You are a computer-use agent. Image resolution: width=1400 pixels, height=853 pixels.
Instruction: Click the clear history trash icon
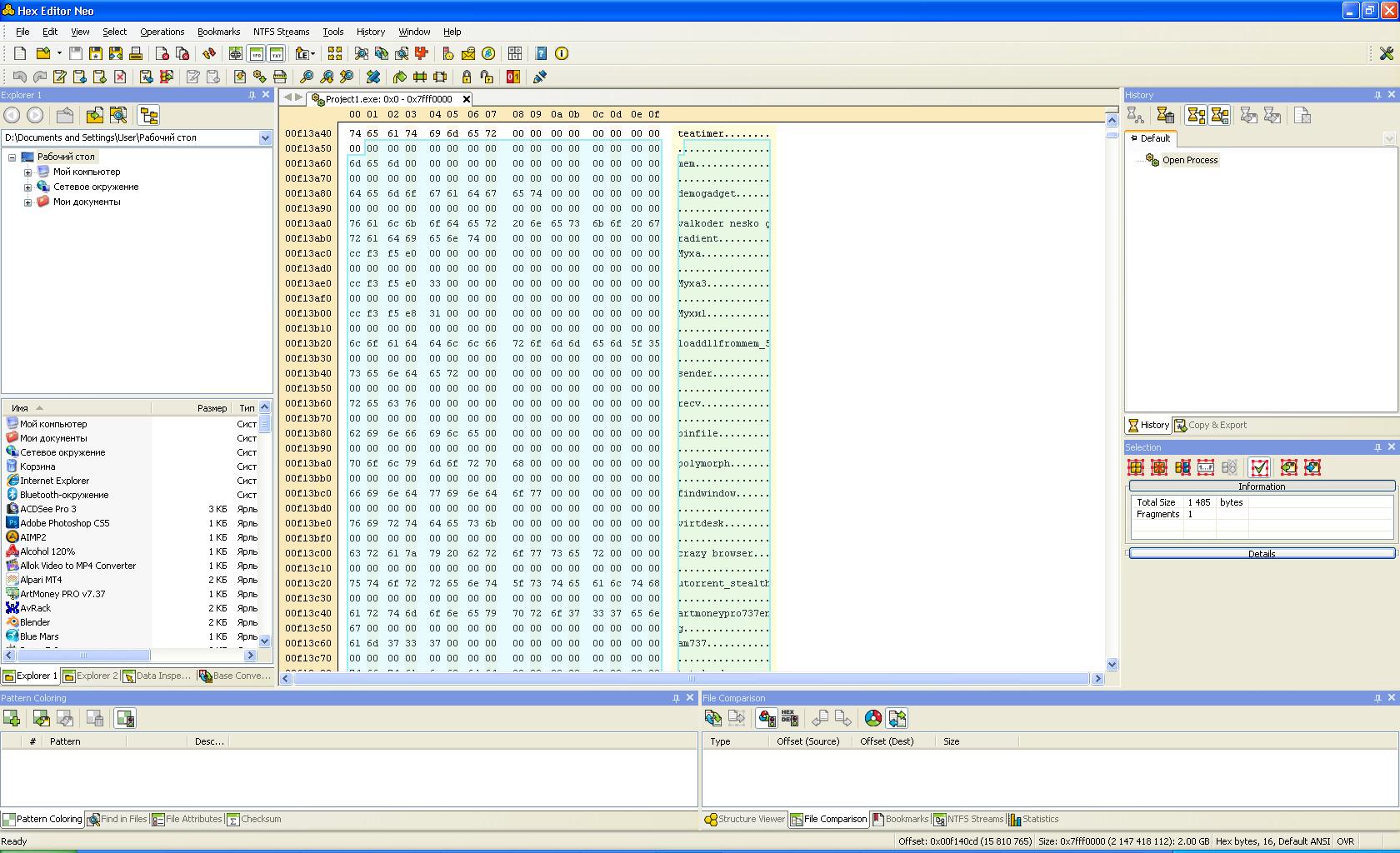(x=1166, y=116)
